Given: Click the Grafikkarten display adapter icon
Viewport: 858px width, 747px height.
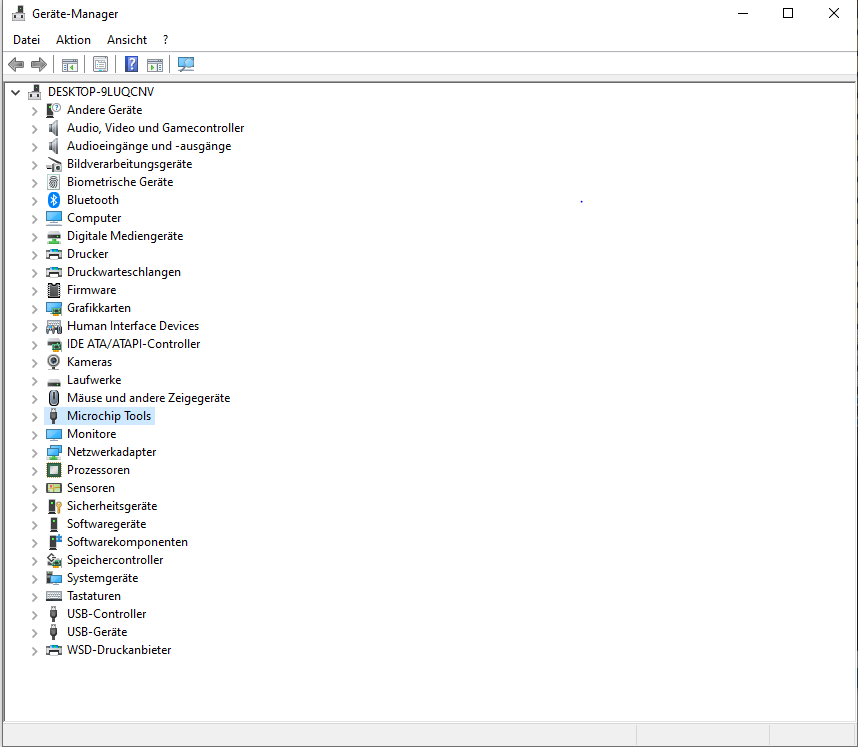Looking at the screenshot, I should pos(54,308).
